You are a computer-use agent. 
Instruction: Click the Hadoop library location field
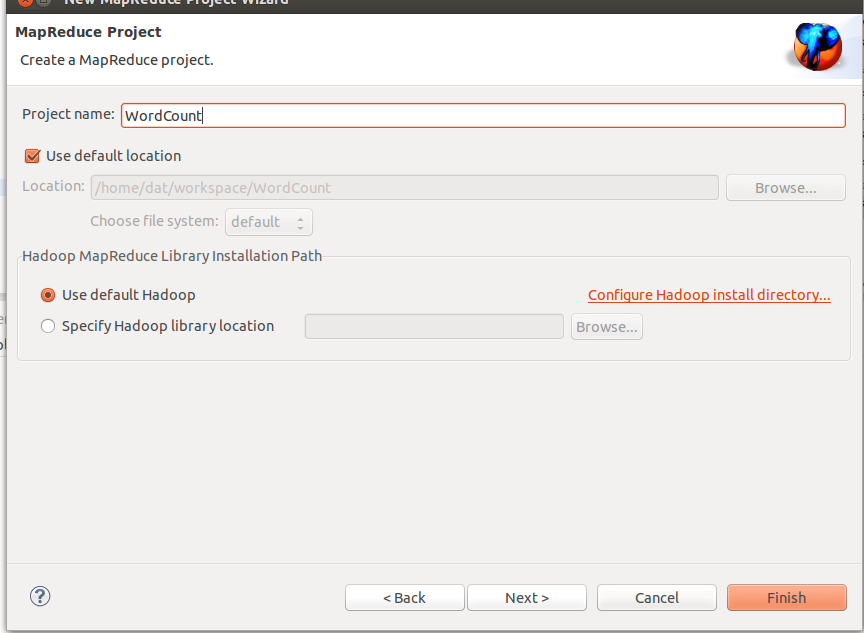click(x=434, y=327)
